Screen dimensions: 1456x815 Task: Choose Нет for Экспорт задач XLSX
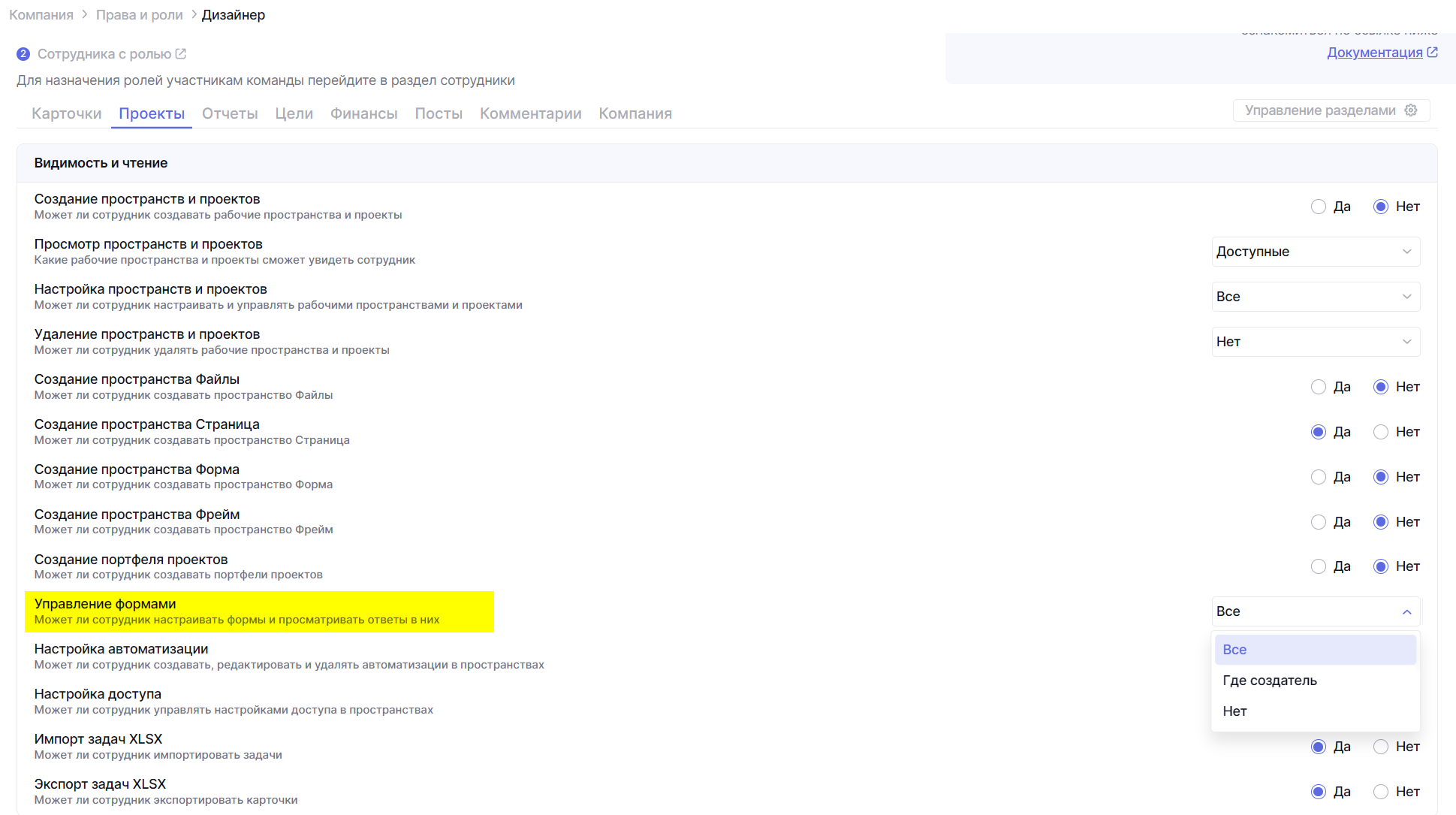(1380, 792)
